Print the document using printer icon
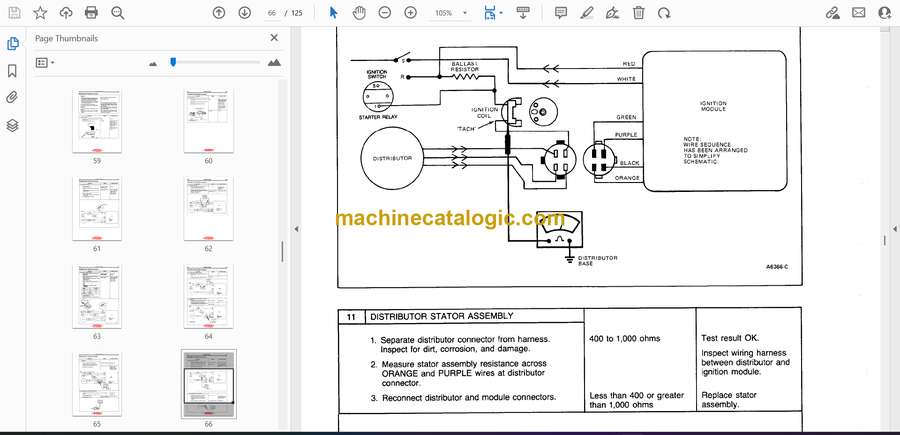The height and width of the screenshot is (435, 900). pos(92,13)
